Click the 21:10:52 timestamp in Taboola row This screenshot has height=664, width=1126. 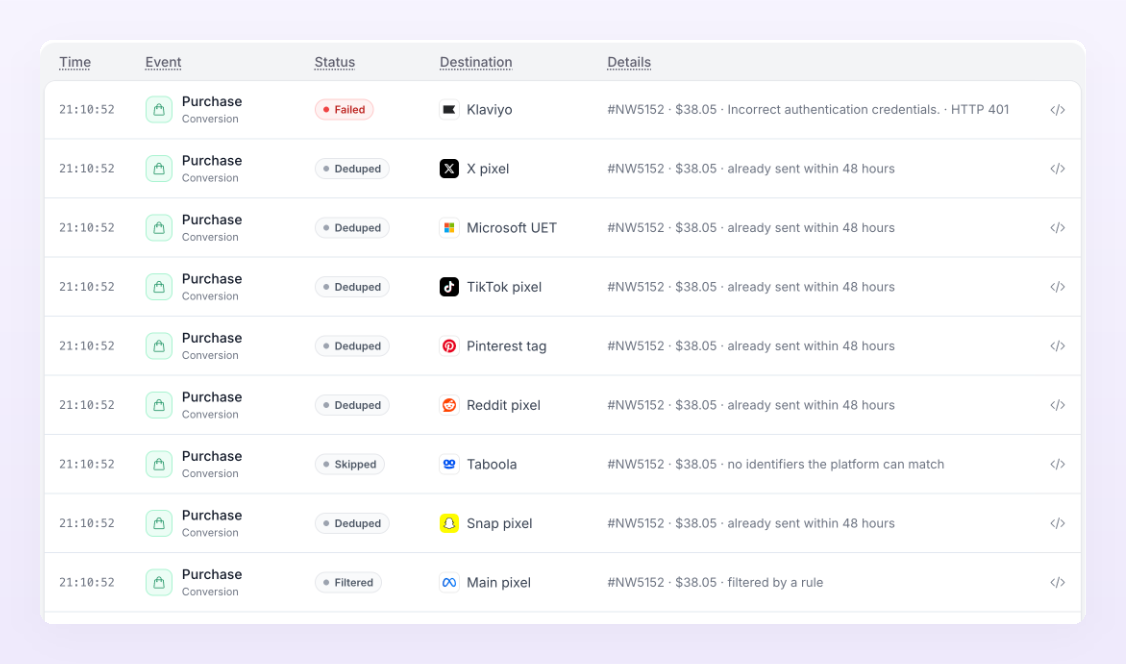click(x=87, y=464)
